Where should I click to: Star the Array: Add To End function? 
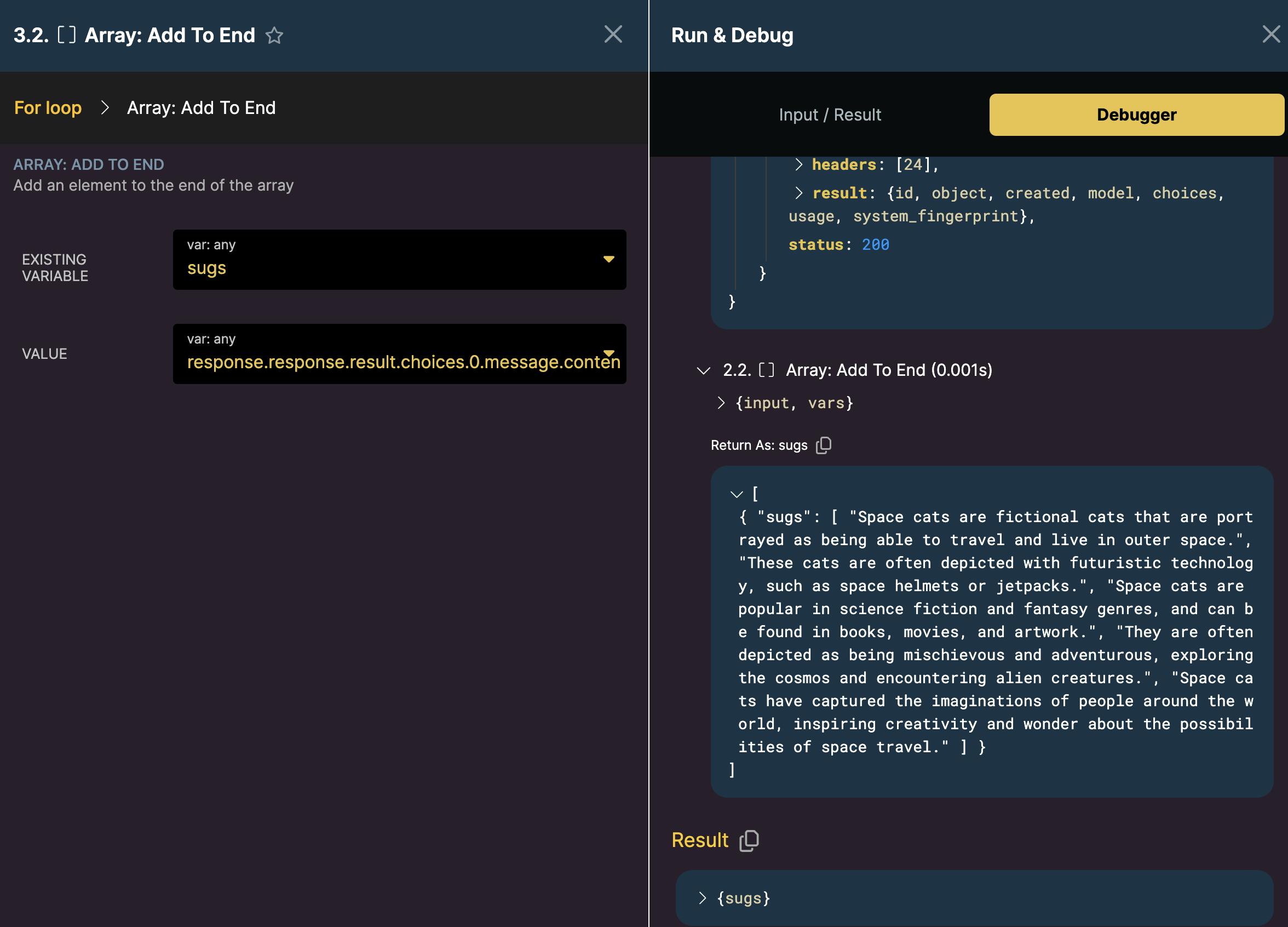(x=274, y=35)
